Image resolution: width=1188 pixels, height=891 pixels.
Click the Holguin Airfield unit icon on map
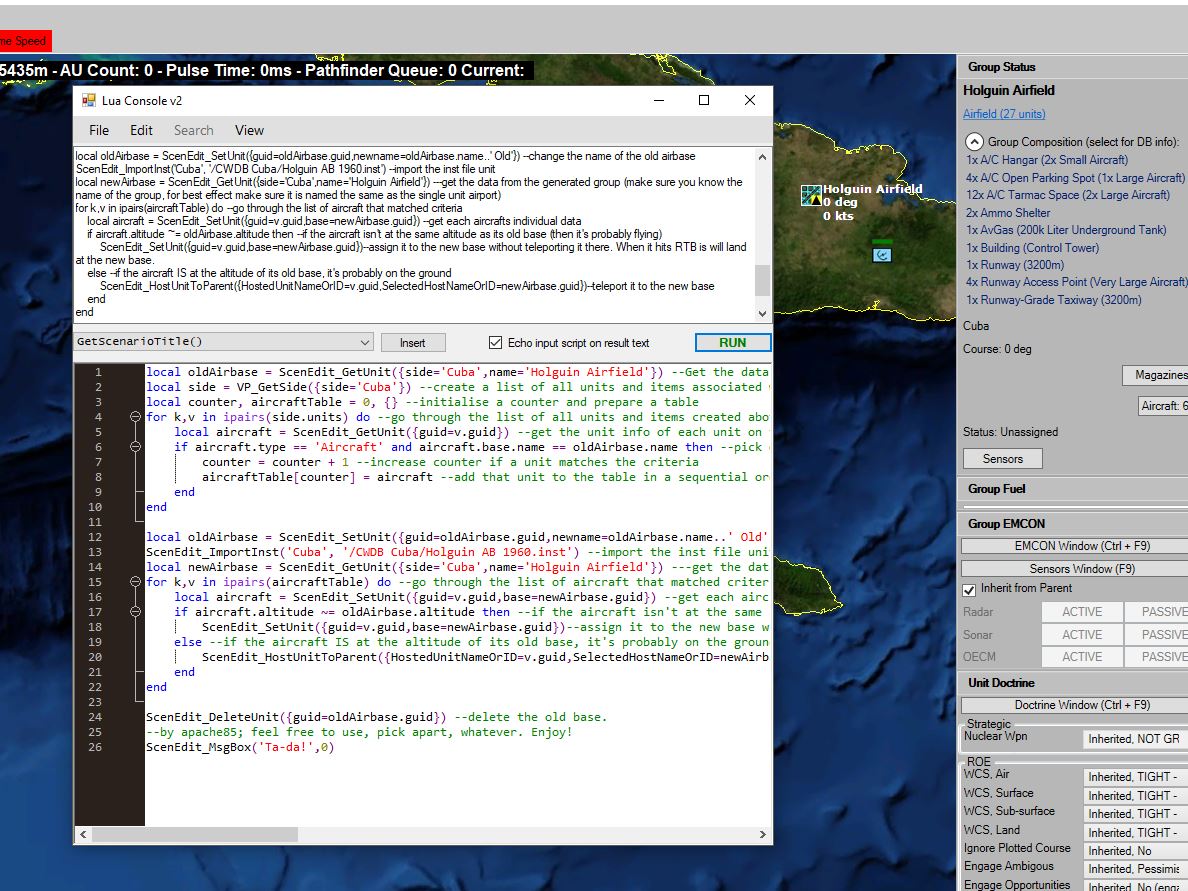[x=811, y=195]
